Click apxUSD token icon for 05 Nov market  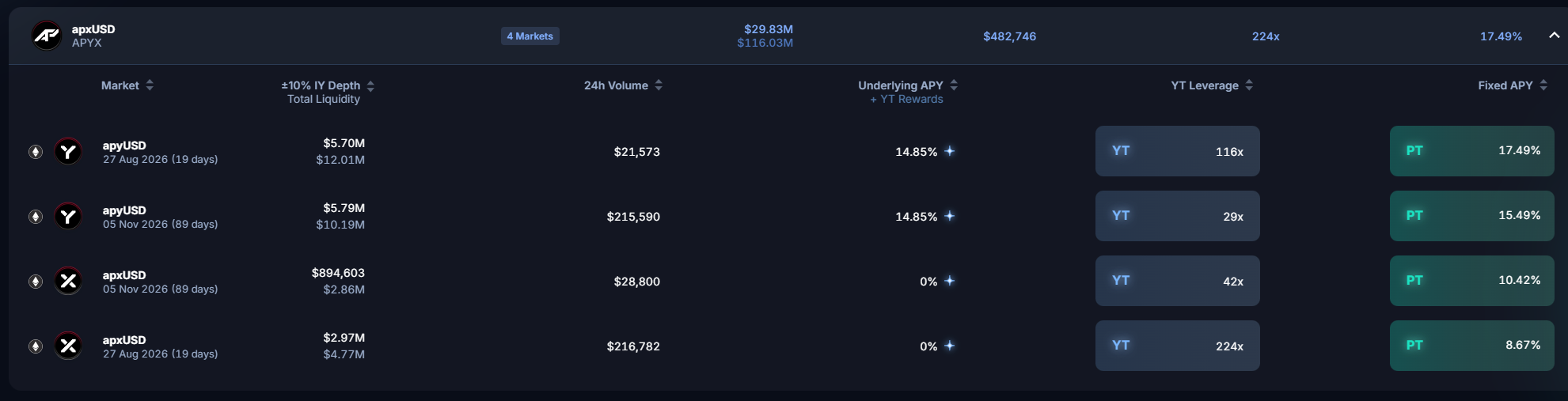[68, 281]
